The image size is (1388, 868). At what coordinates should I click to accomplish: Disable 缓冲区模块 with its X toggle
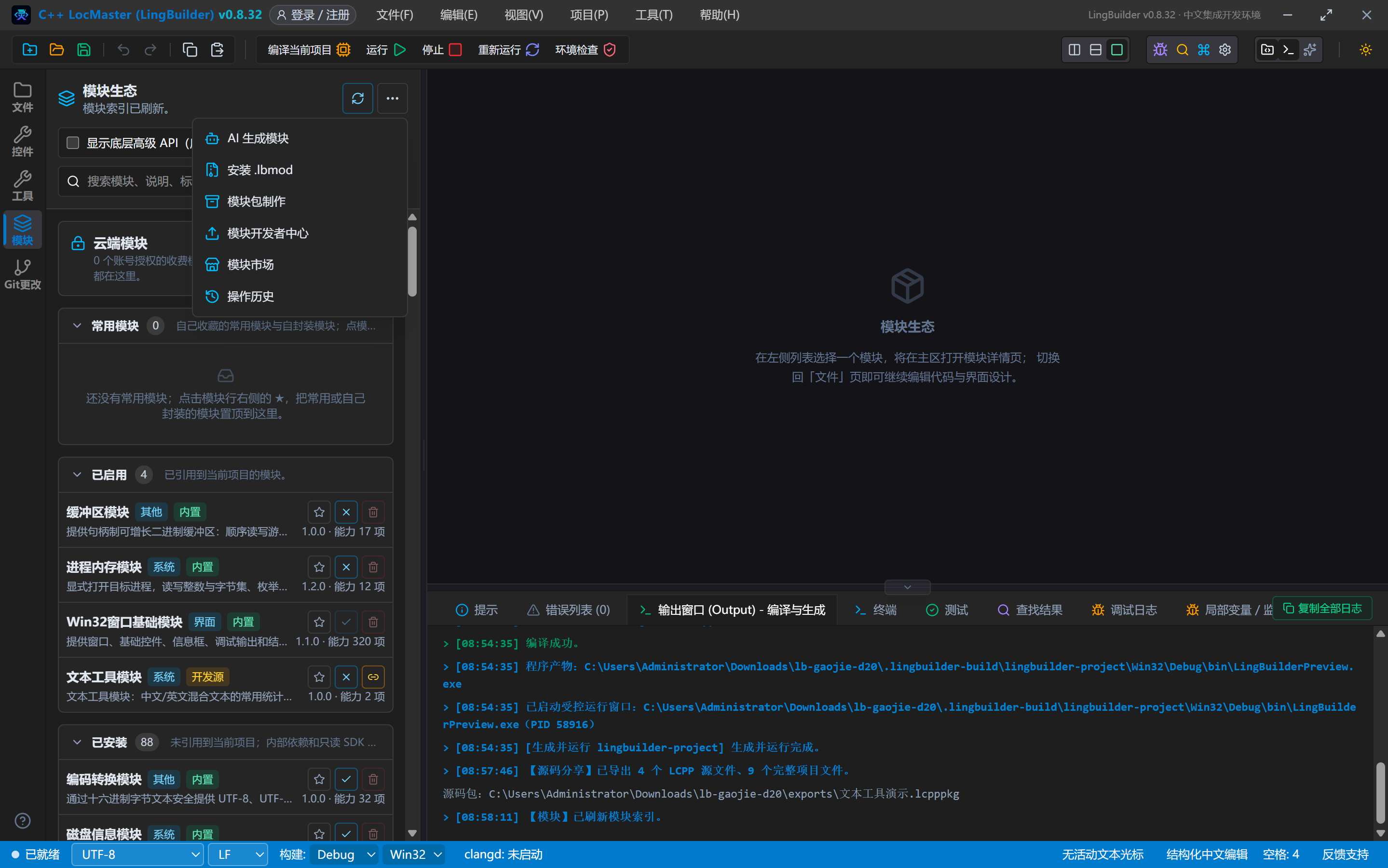click(346, 512)
